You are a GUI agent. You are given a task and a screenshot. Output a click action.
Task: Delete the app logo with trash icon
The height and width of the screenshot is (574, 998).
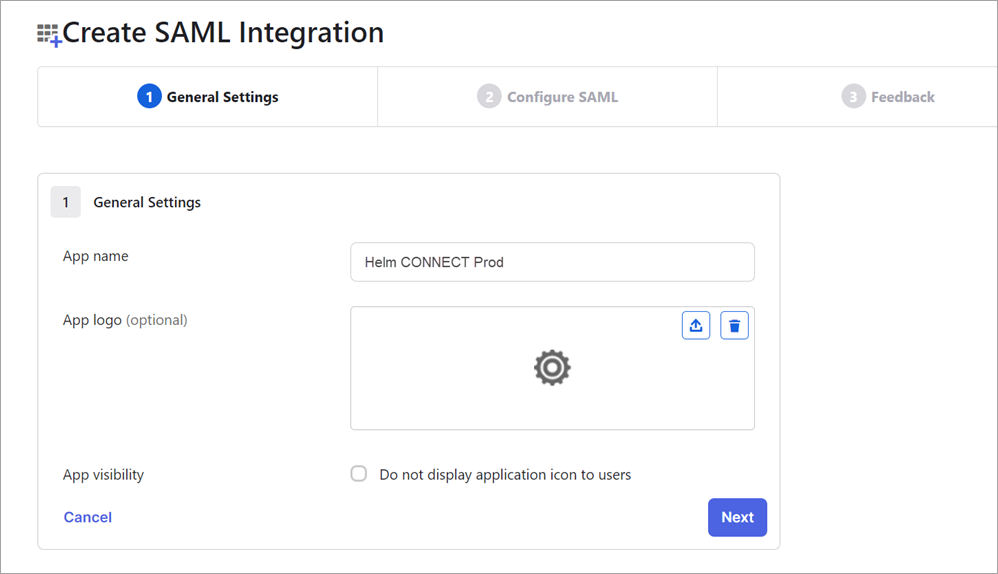coord(734,326)
